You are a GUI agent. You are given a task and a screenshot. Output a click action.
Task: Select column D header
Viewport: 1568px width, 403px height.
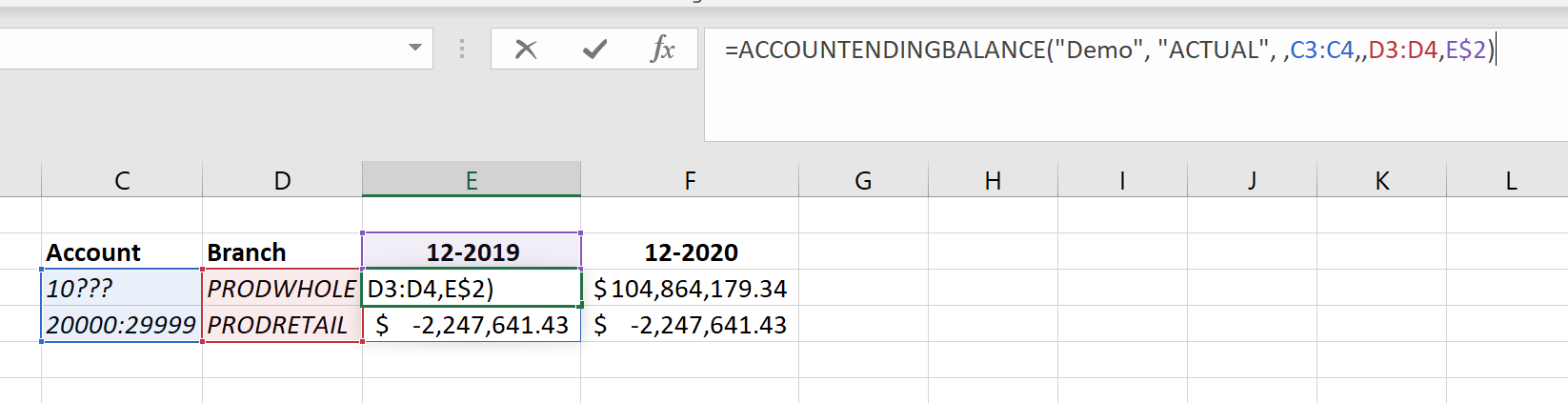point(282,180)
